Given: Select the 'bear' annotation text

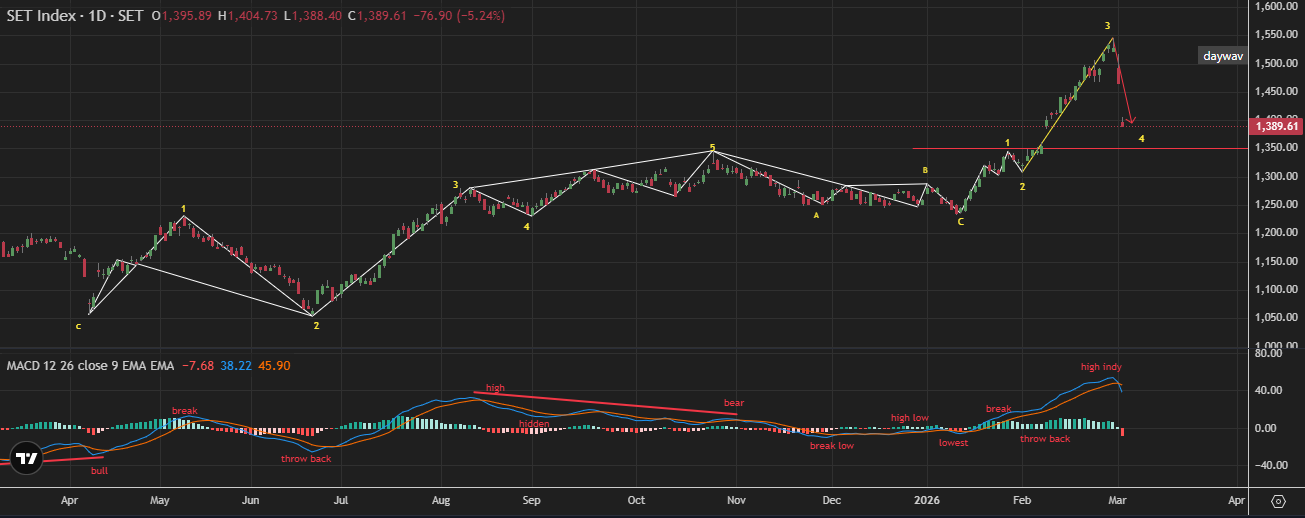Looking at the screenshot, I should pyautogui.click(x=734, y=403).
